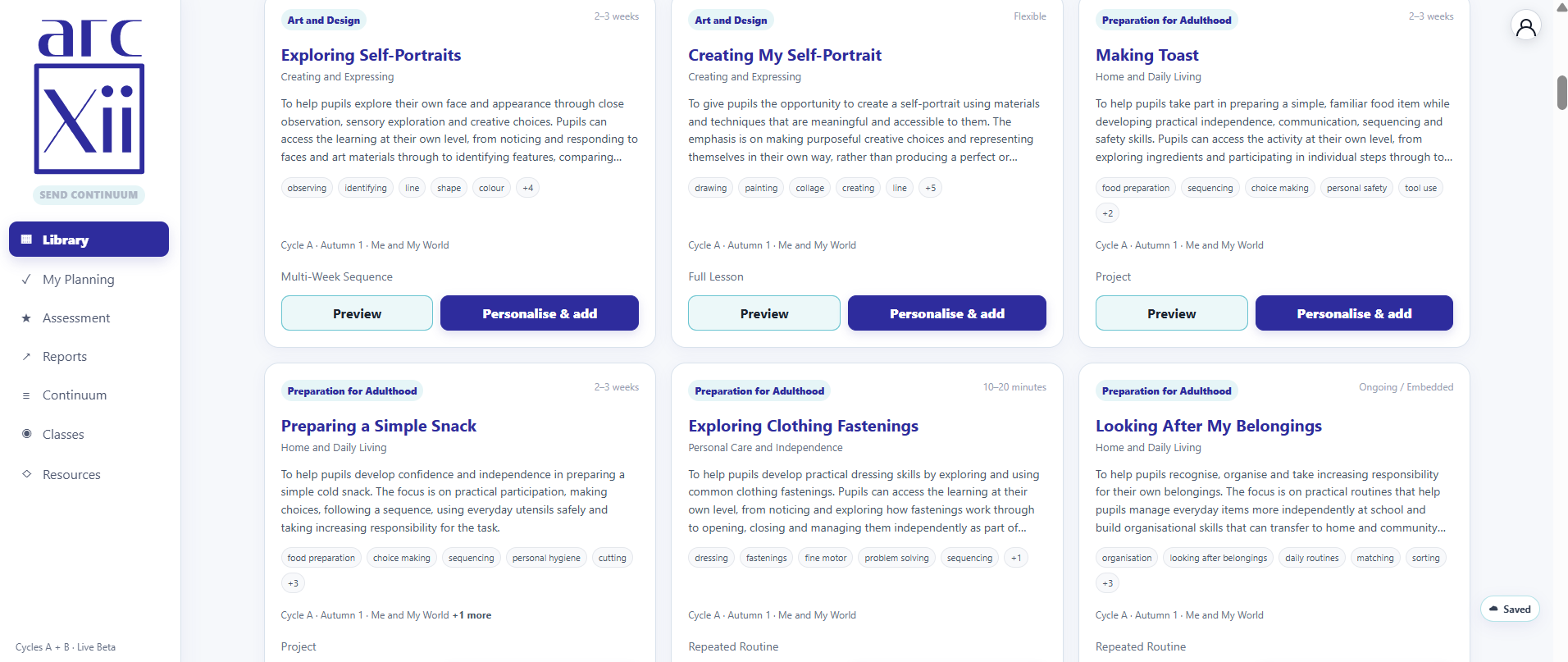Screen dimensions: 1568x662
Task: Click the Assessment star icon
Action: click(x=26, y=317)
